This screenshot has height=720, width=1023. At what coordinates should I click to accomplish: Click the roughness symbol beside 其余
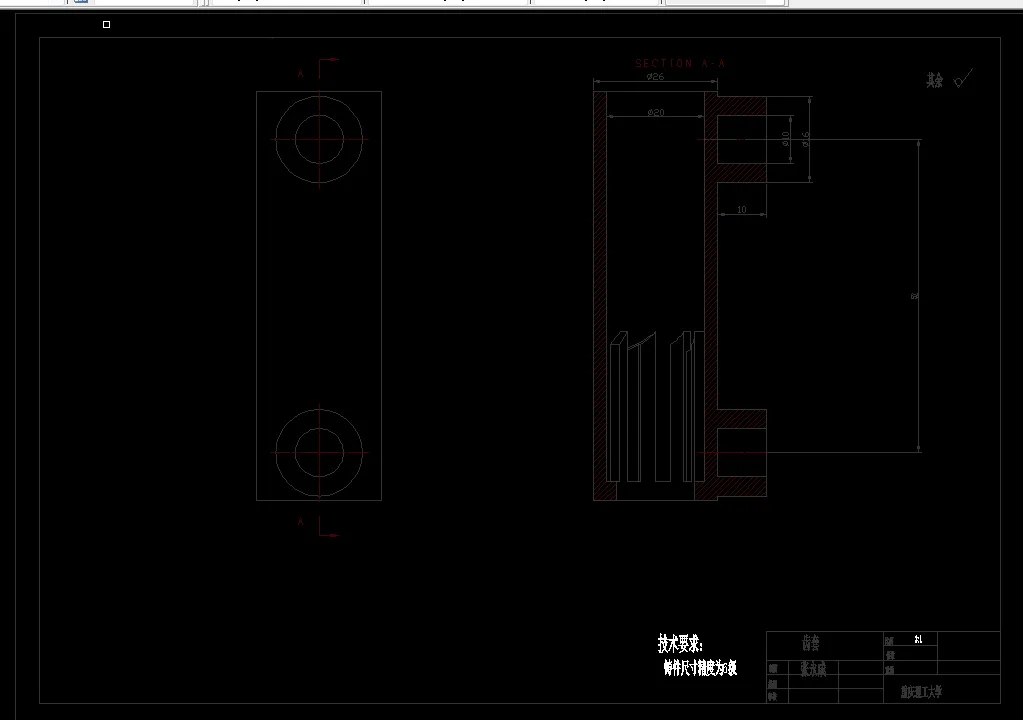(963, 78)
